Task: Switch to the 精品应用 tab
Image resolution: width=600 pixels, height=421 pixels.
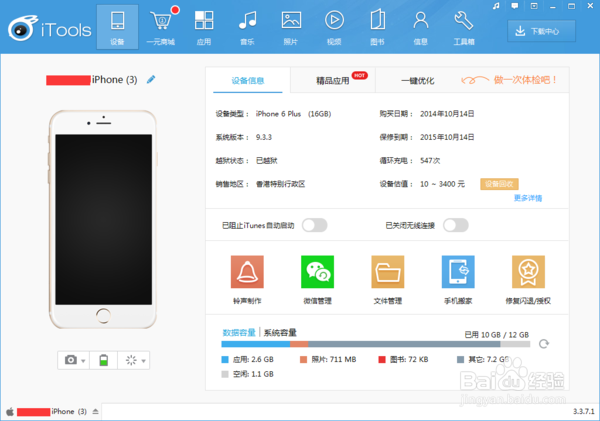Action: coord(333,81)
